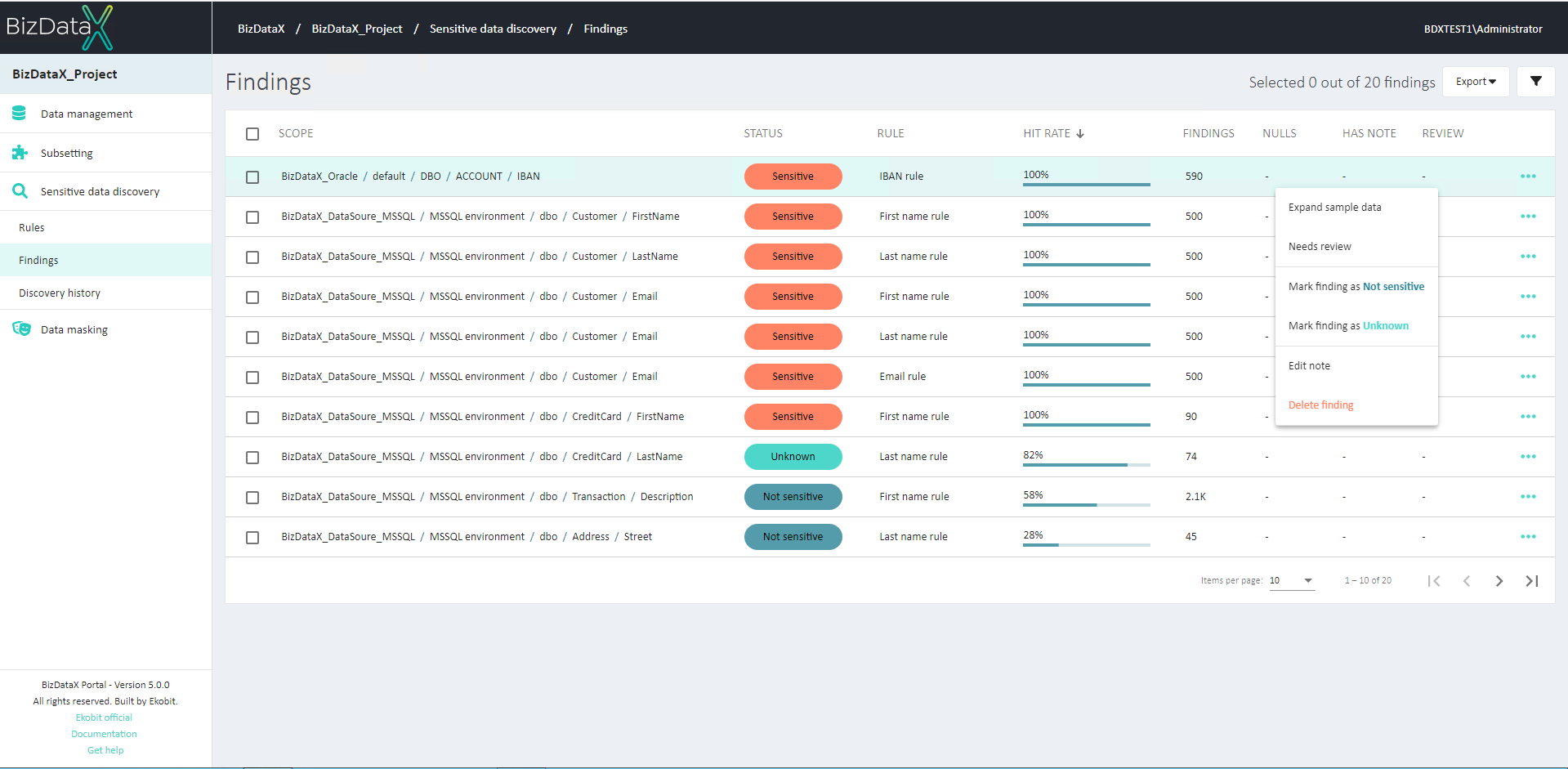Open the Items per page dropdown
The width and height of the screenshot is (1568, 769).
pyautogui.click(x=1291, y=580)
